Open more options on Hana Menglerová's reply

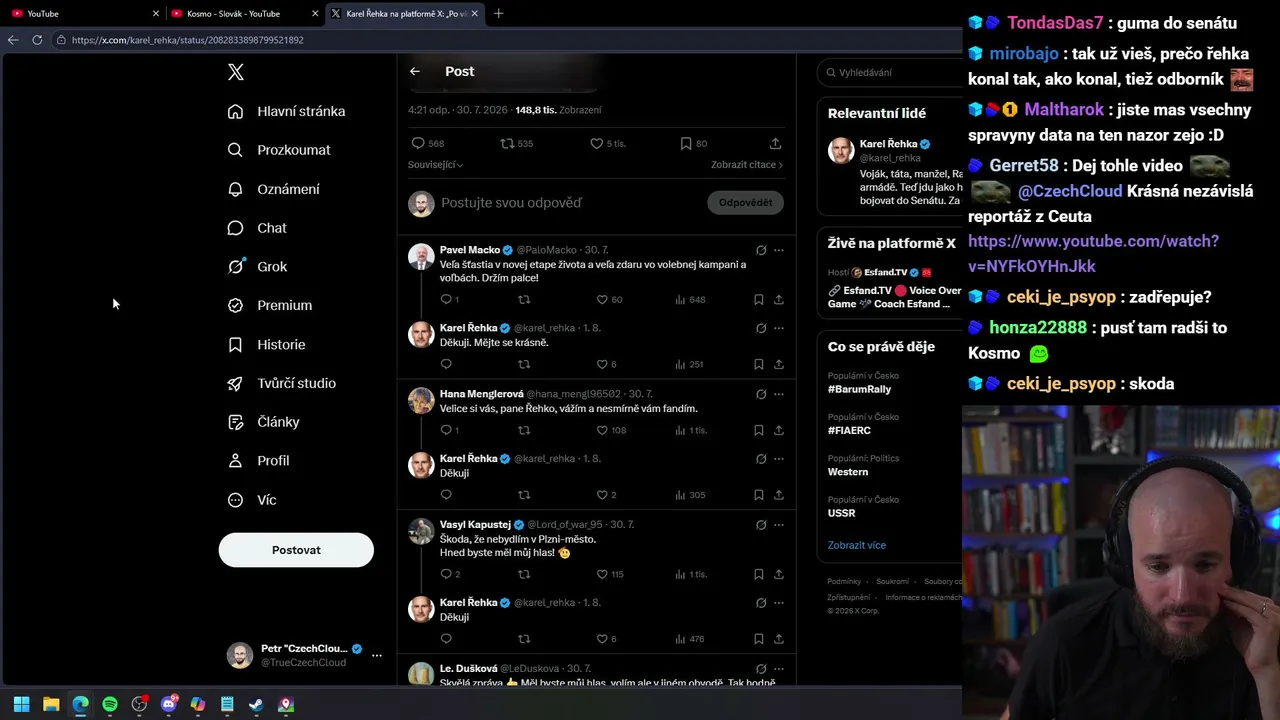click(779, 394)
